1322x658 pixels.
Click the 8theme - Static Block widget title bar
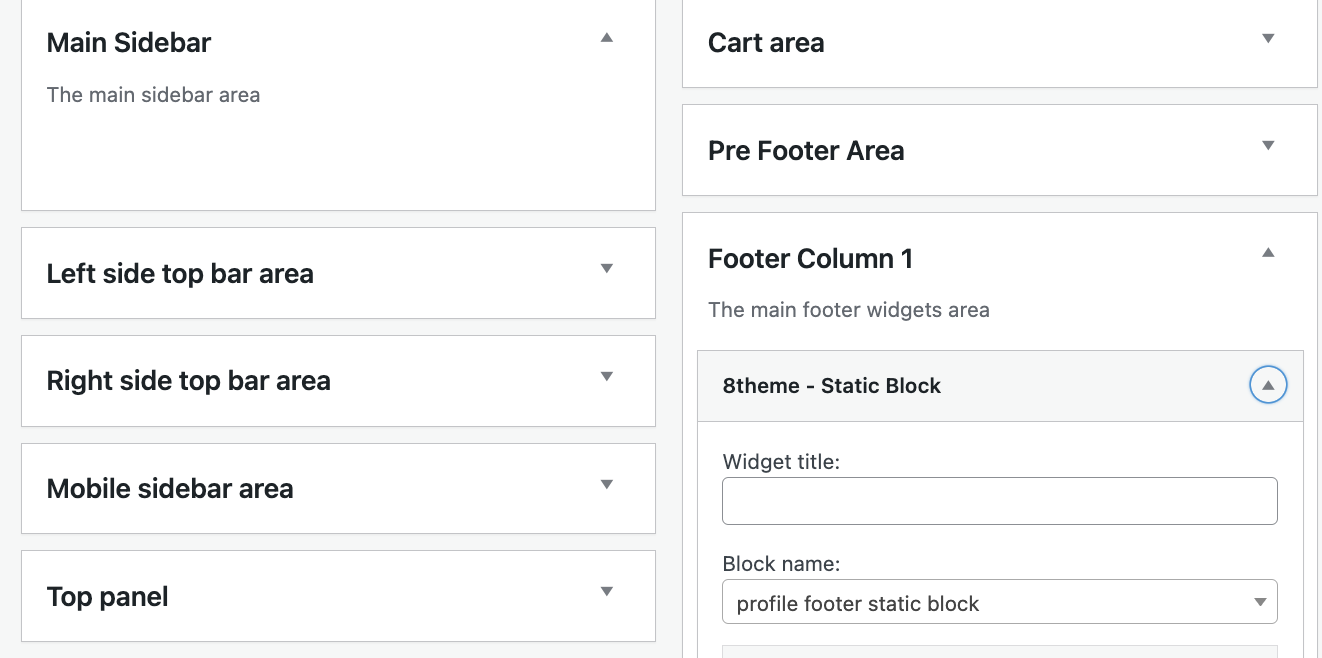point(1000,386)
